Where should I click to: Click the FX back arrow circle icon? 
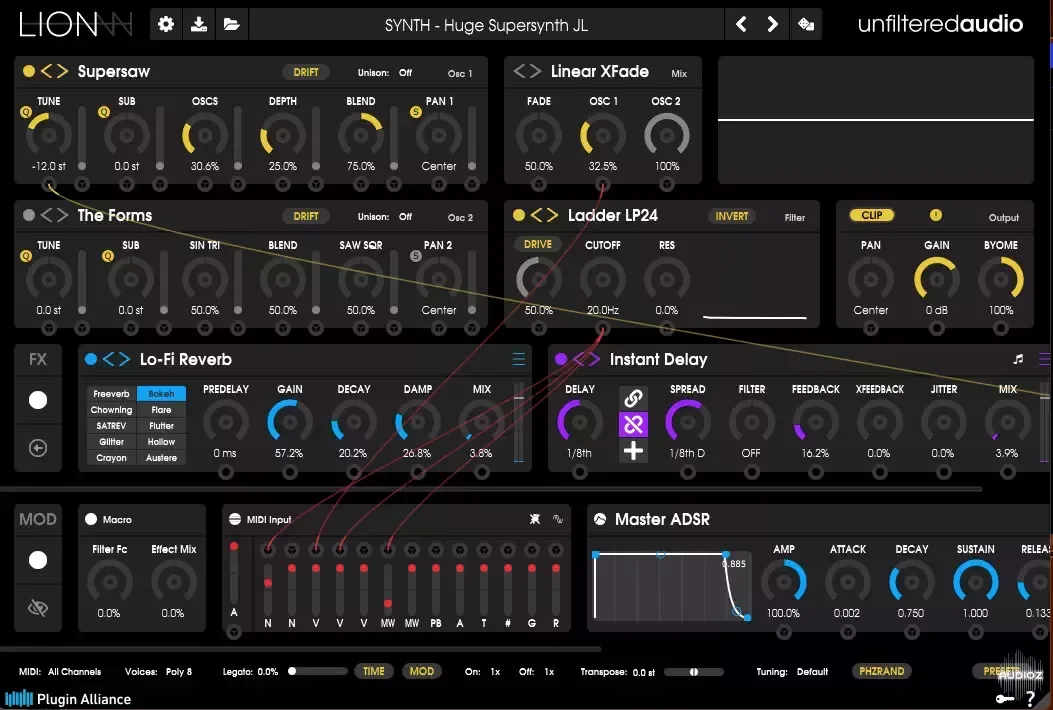(x=38, y=448)
